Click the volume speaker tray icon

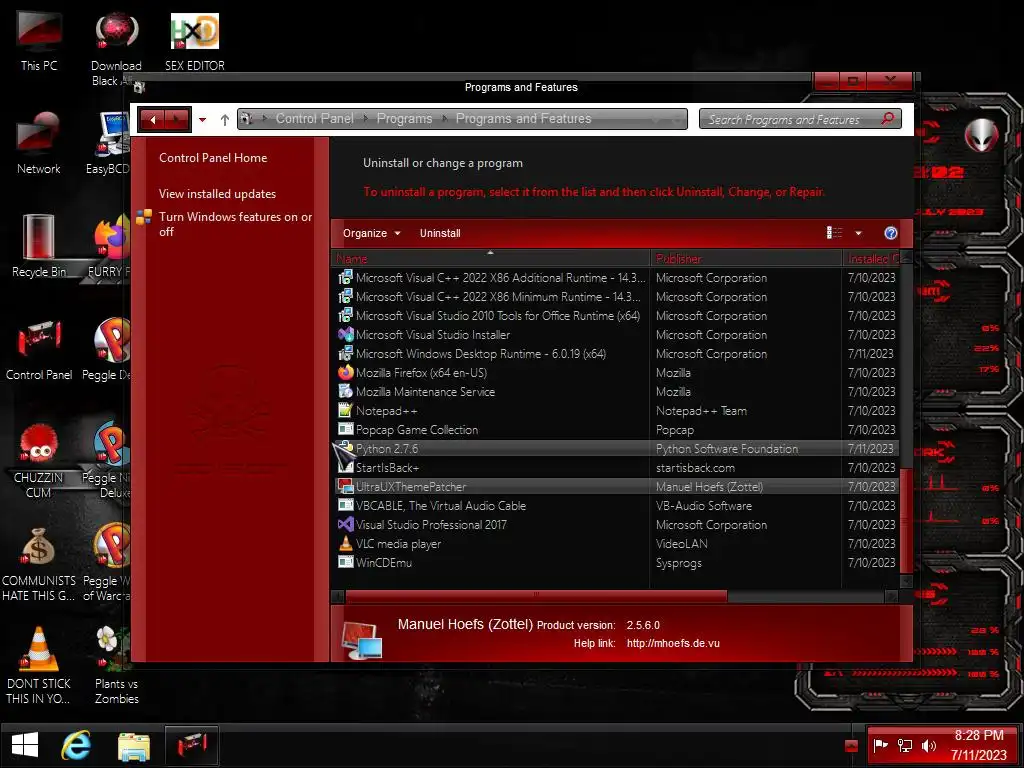pyautogui.click(x=929, y=745)
